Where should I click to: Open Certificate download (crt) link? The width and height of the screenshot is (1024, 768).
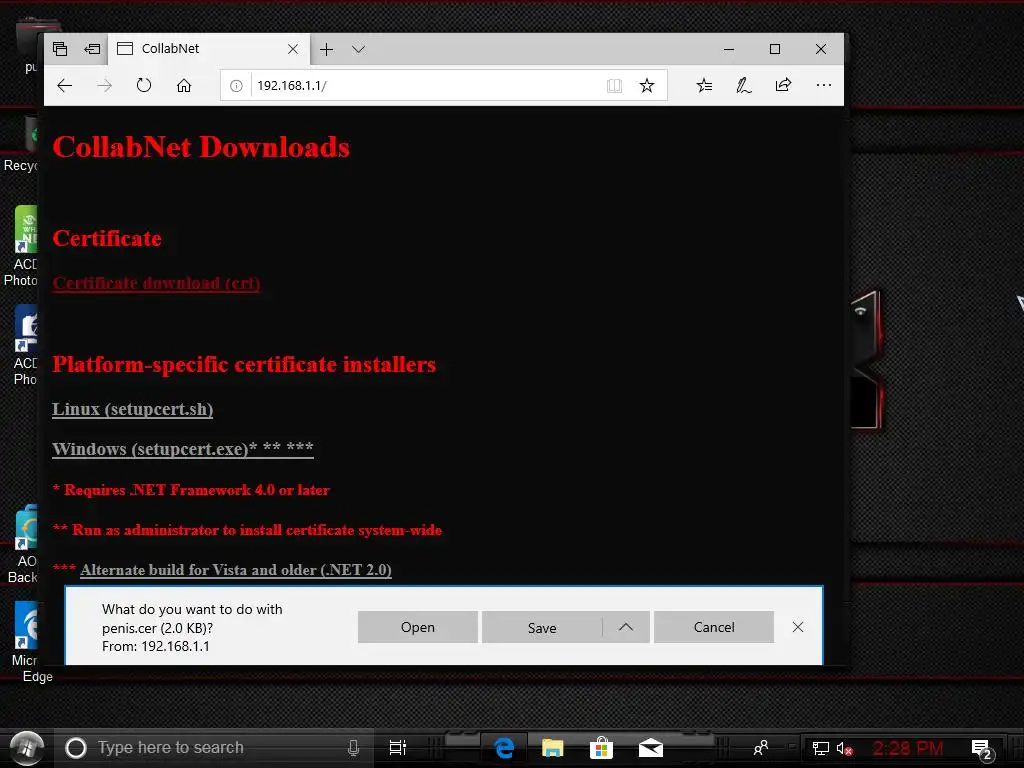coord(156,283)
